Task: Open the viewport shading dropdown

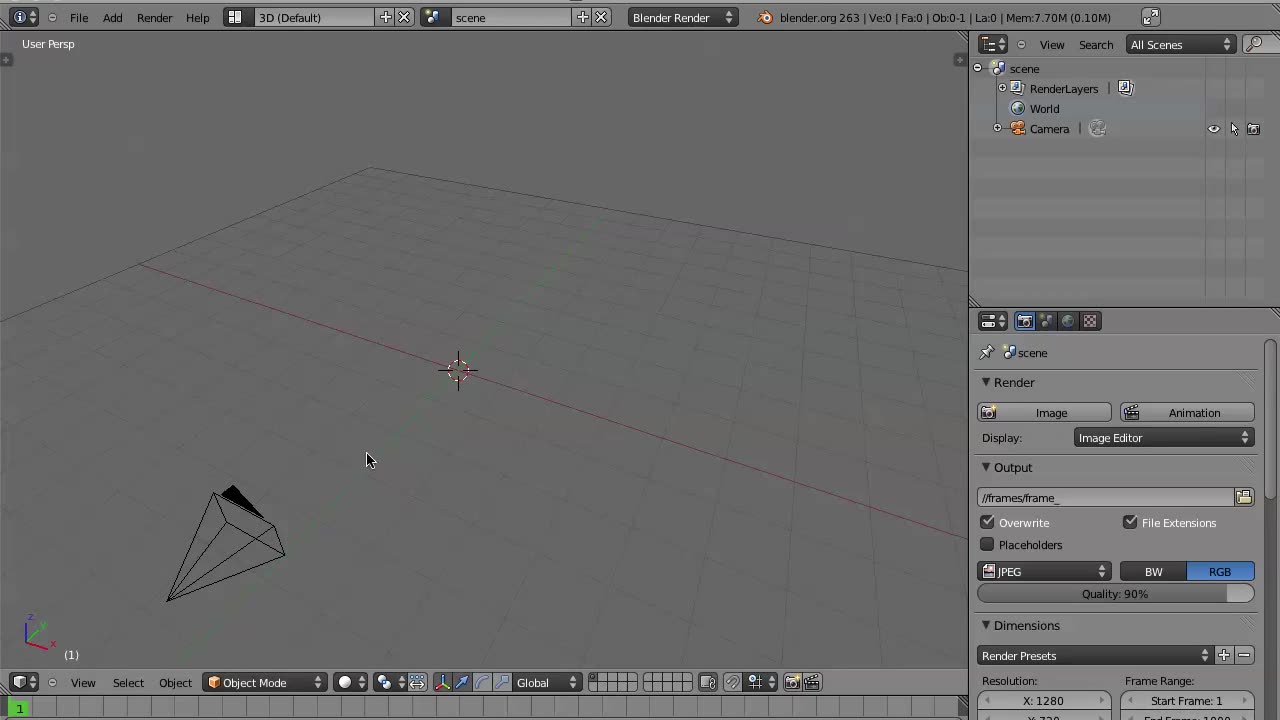Action: click(351, 682)
